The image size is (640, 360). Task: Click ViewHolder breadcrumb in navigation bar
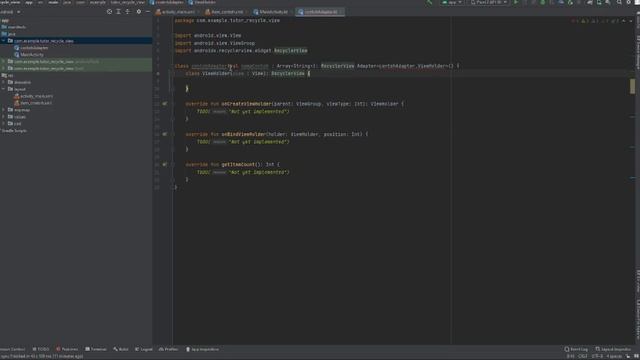(203, 2)
